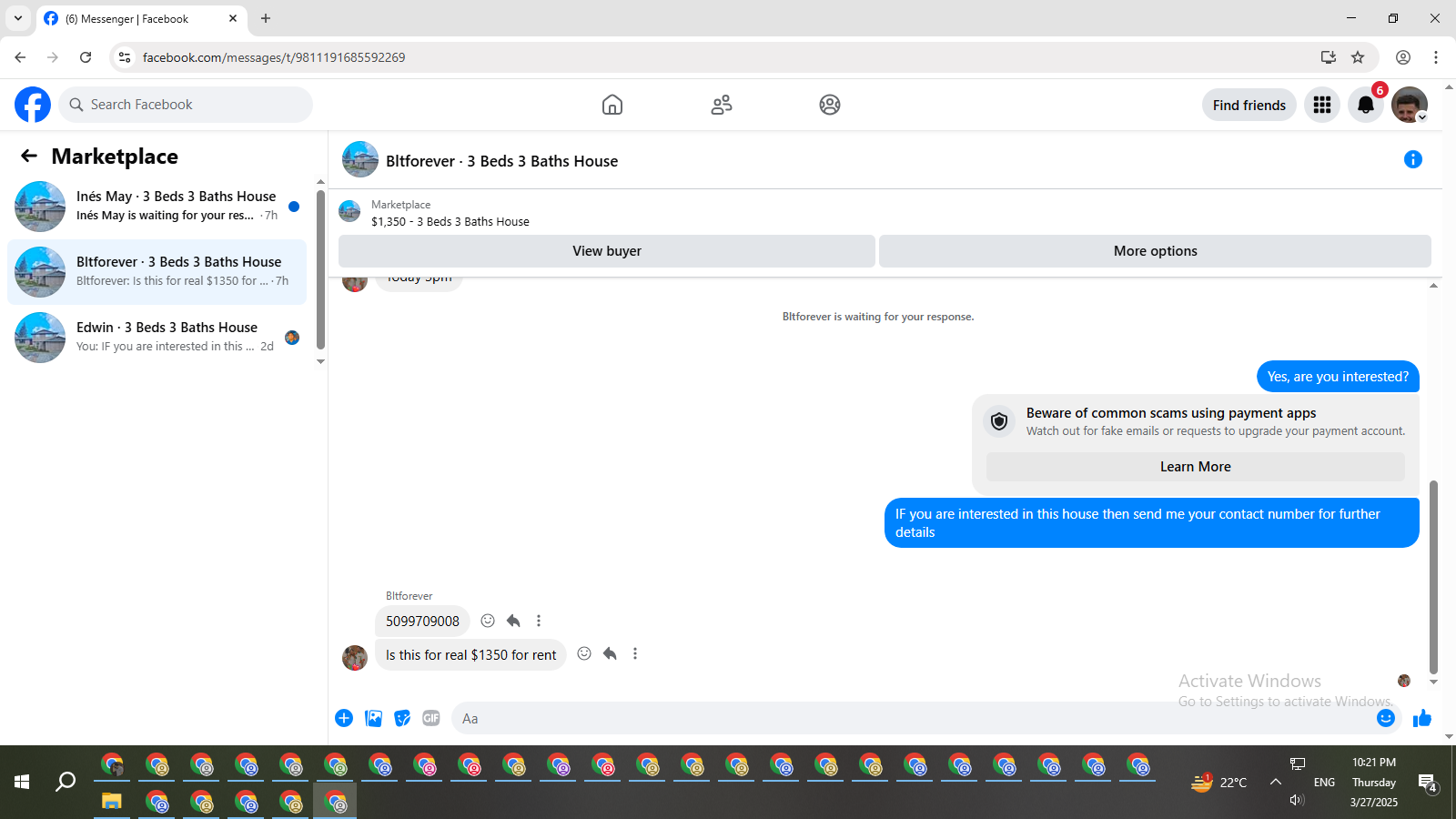The width and height of the screenshot is (1456, 819).
Task: Bookmark this page with the star icon
Action: click(x=1358, y=57)
